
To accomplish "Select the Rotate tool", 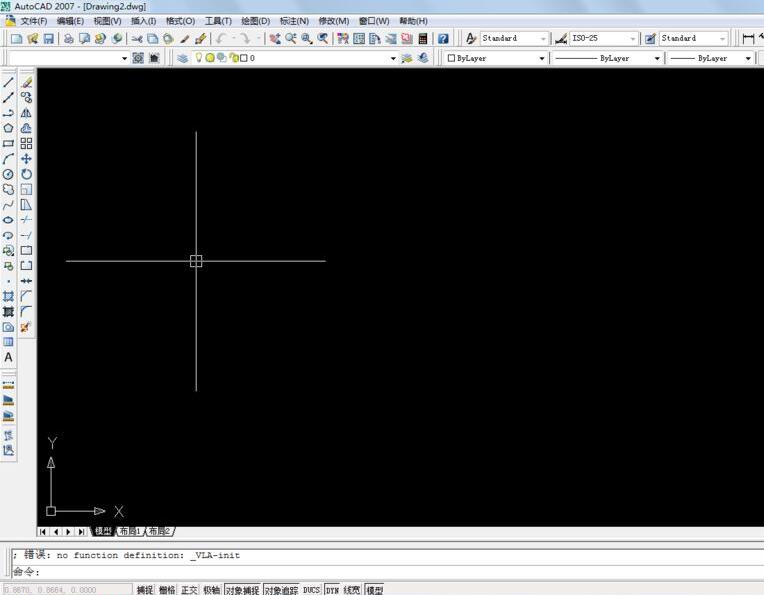I will coord(26,174).
